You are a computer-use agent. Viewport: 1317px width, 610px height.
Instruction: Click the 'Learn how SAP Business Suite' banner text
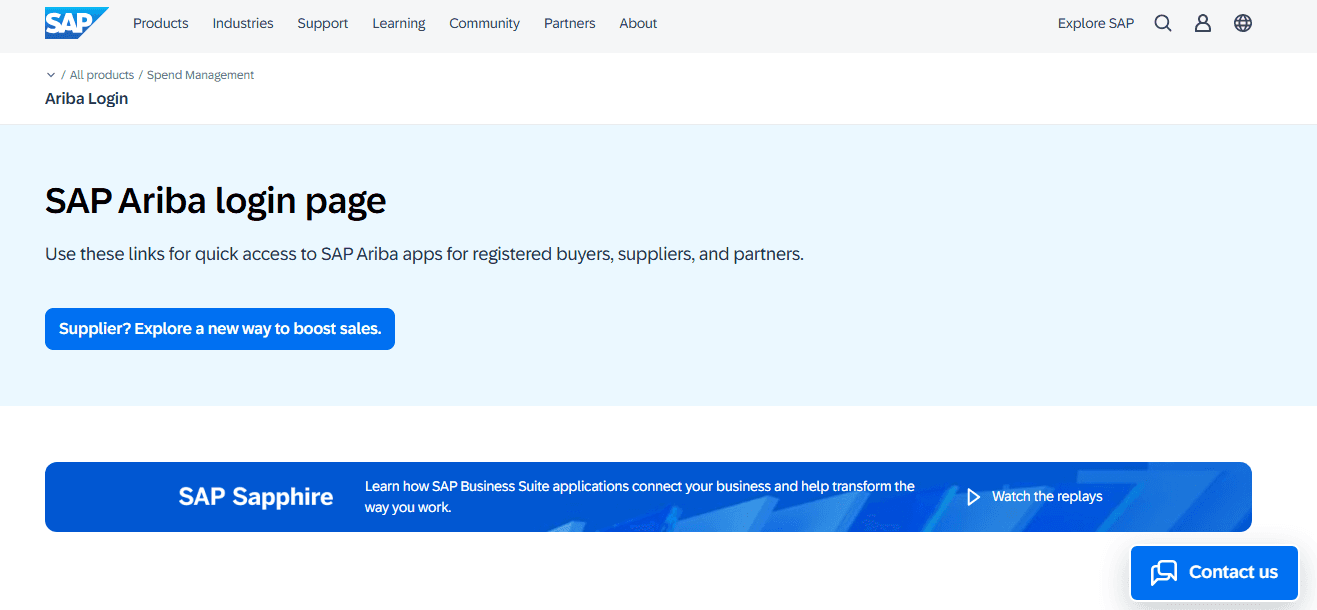[x=640, y=497]
